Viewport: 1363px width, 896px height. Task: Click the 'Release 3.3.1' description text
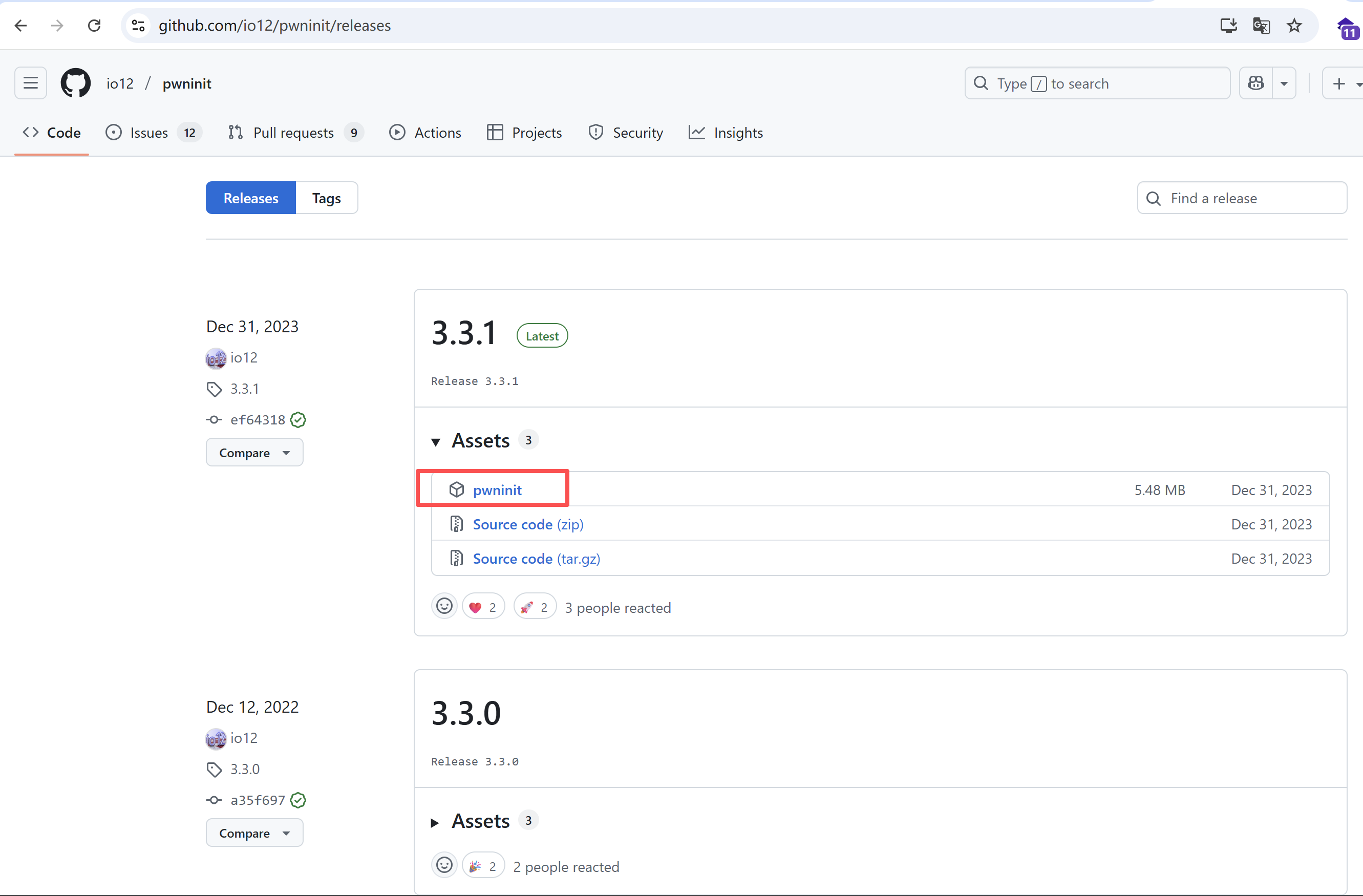coord(475,381)
